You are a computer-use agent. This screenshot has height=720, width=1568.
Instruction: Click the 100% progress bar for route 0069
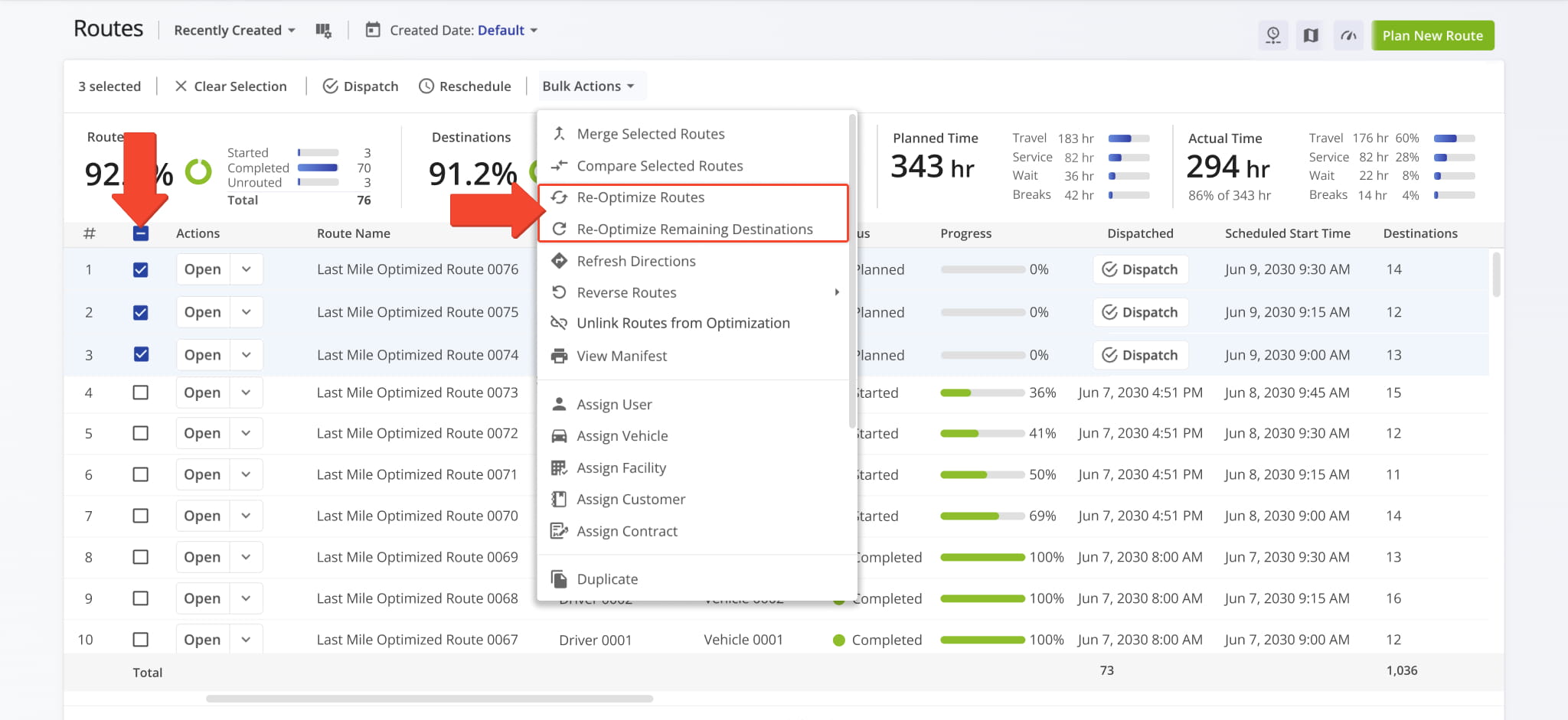(982, 556)
